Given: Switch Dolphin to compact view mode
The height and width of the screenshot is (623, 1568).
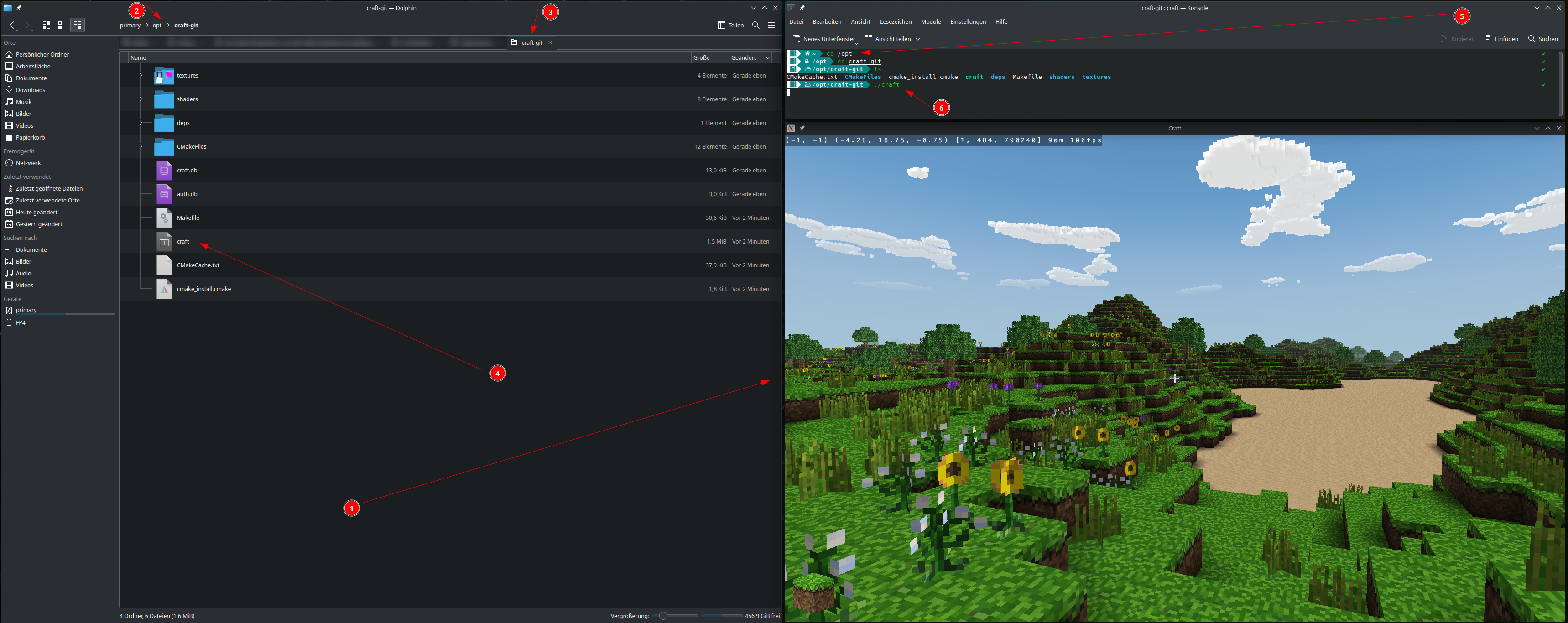Looking at the screenshot, I should tap(62, 25).
